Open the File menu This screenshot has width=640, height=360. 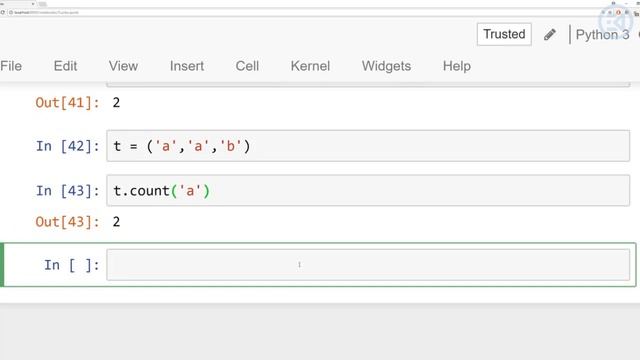pos(11,66)
